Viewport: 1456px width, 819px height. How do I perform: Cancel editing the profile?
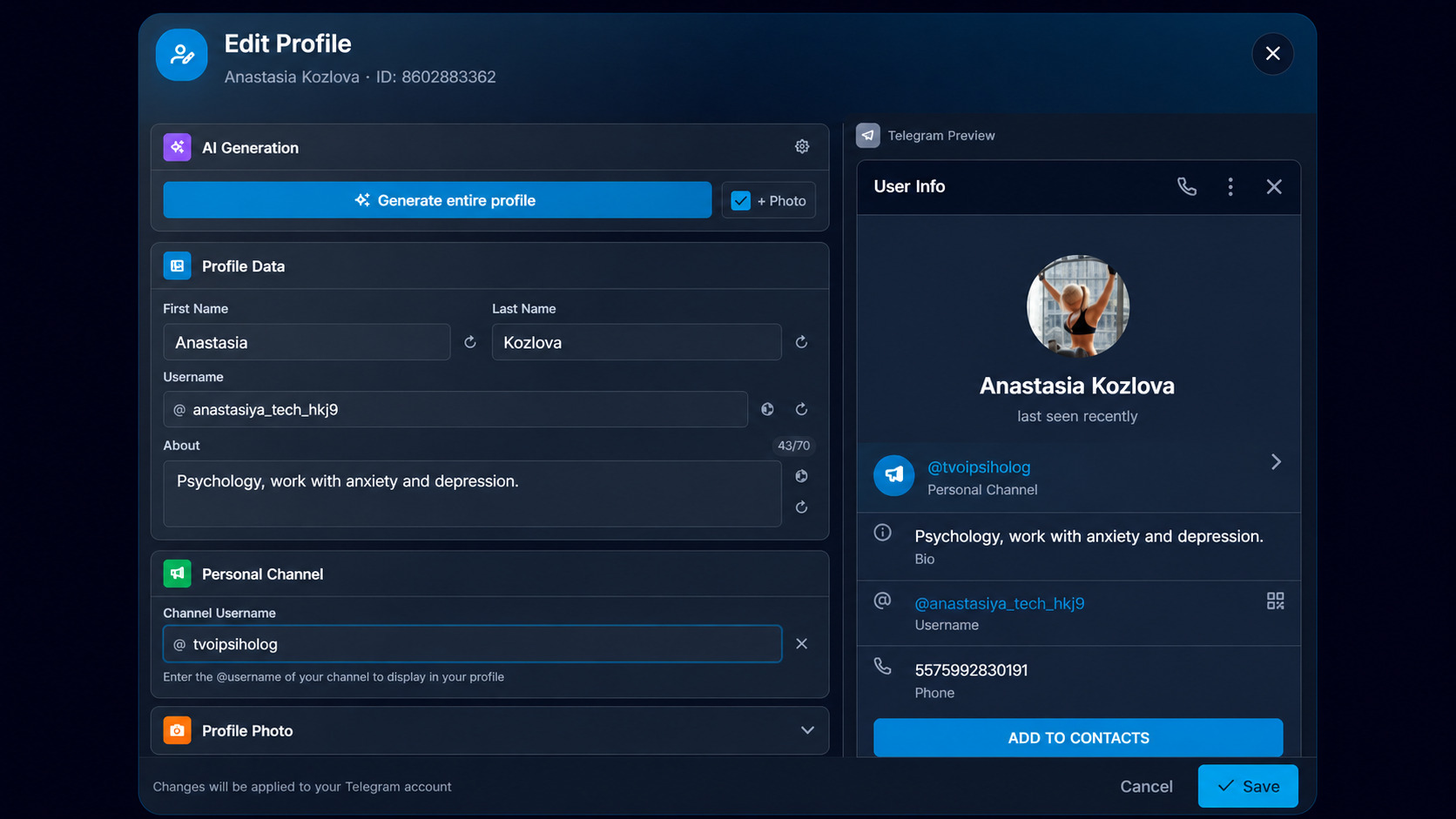[1146, 786]
